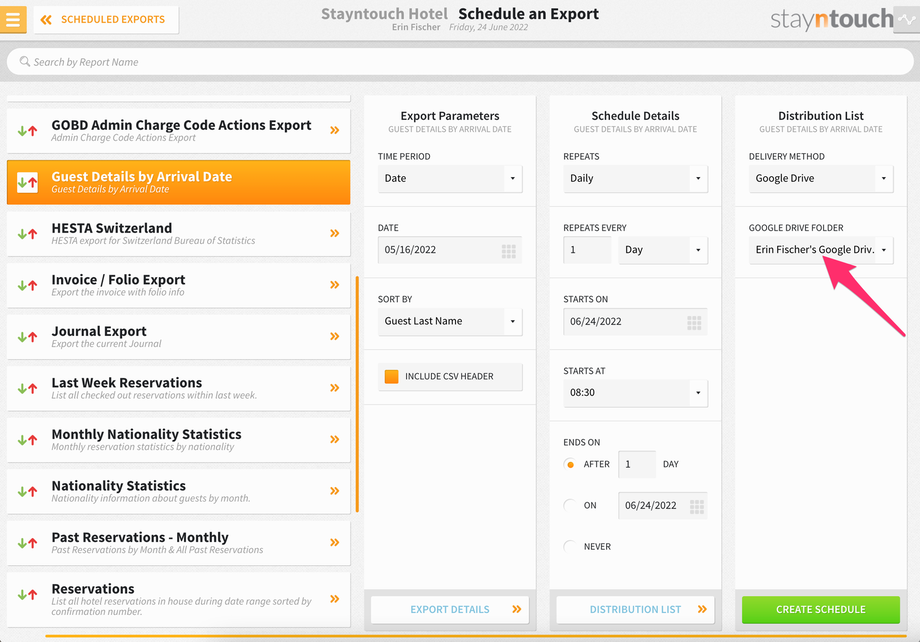
Task: Click the double chevron on Monthly Nationality Statistics
Action: click(334, 440)
